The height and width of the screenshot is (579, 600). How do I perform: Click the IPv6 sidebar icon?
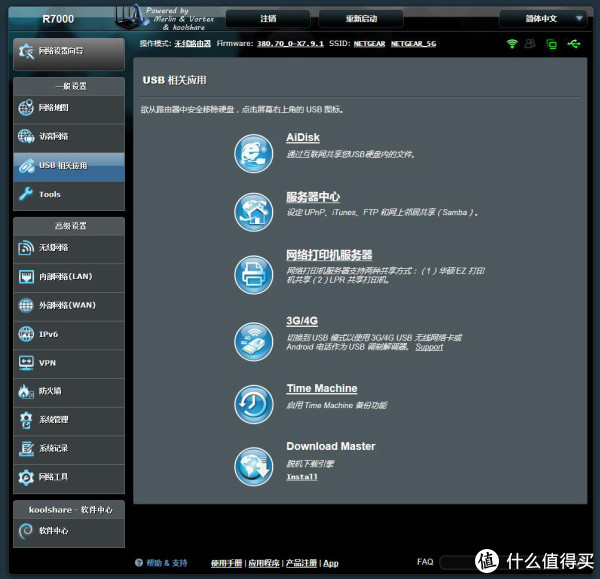[x=26, y=334]
